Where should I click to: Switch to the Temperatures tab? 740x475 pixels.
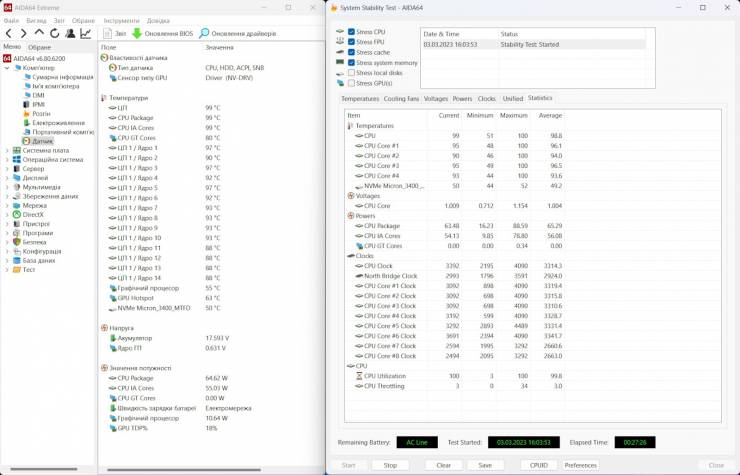[x=360, y=99]
